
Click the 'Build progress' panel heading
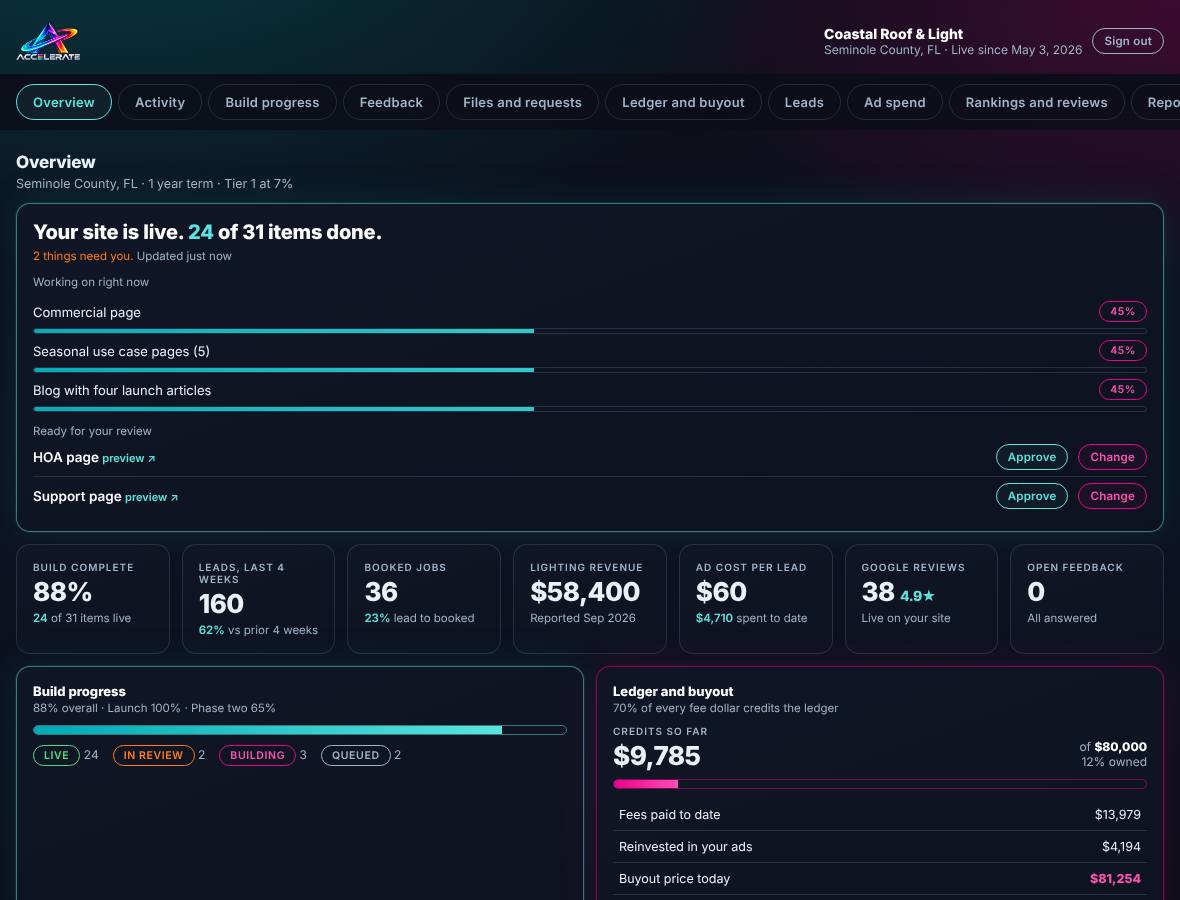[79, 692]
